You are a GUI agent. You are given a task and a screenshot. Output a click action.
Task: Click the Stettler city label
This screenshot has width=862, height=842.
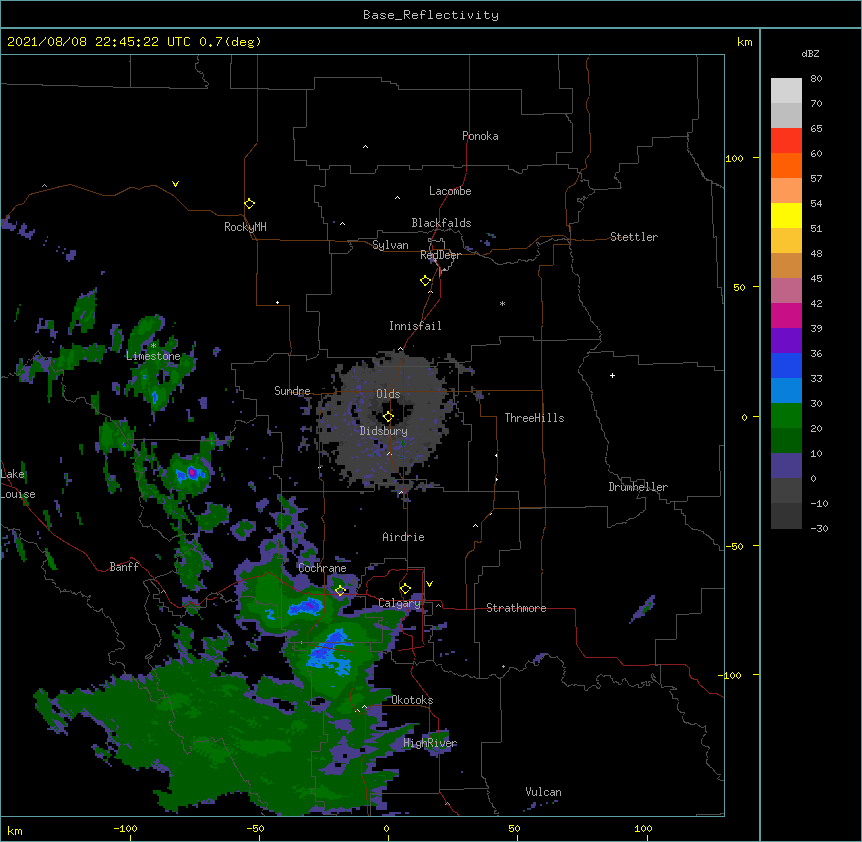(x=634, y=237)
